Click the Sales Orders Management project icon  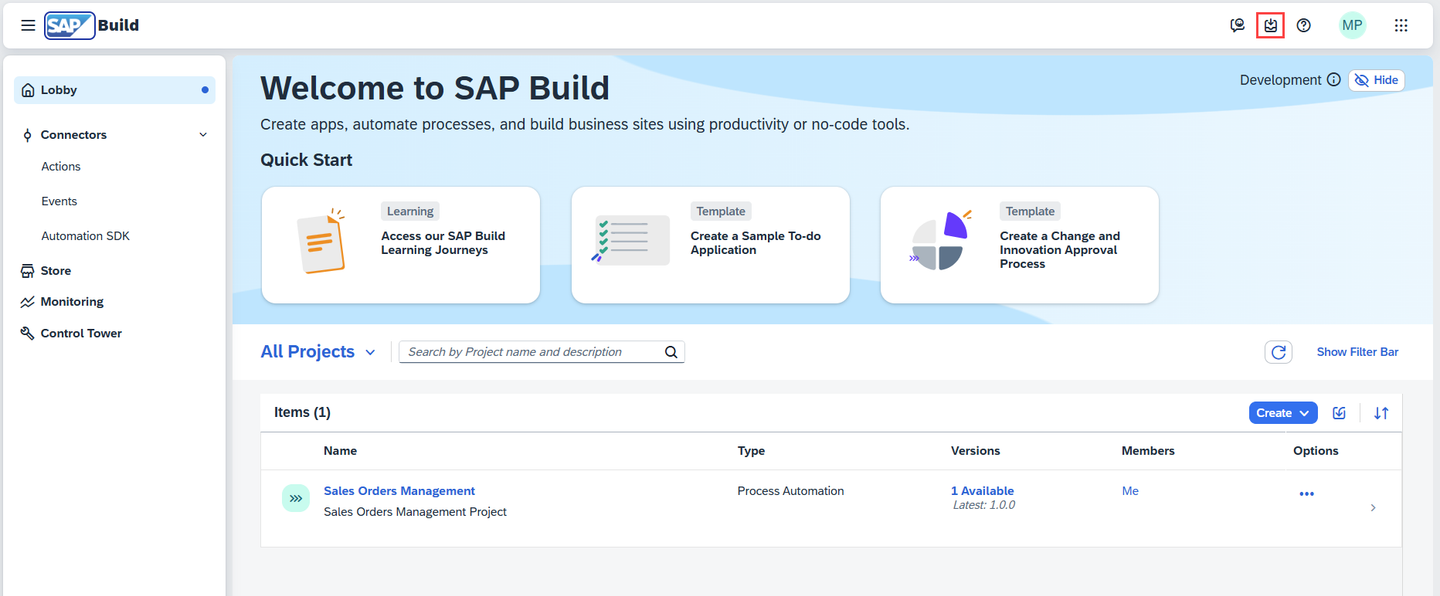[x=295, y=498]
